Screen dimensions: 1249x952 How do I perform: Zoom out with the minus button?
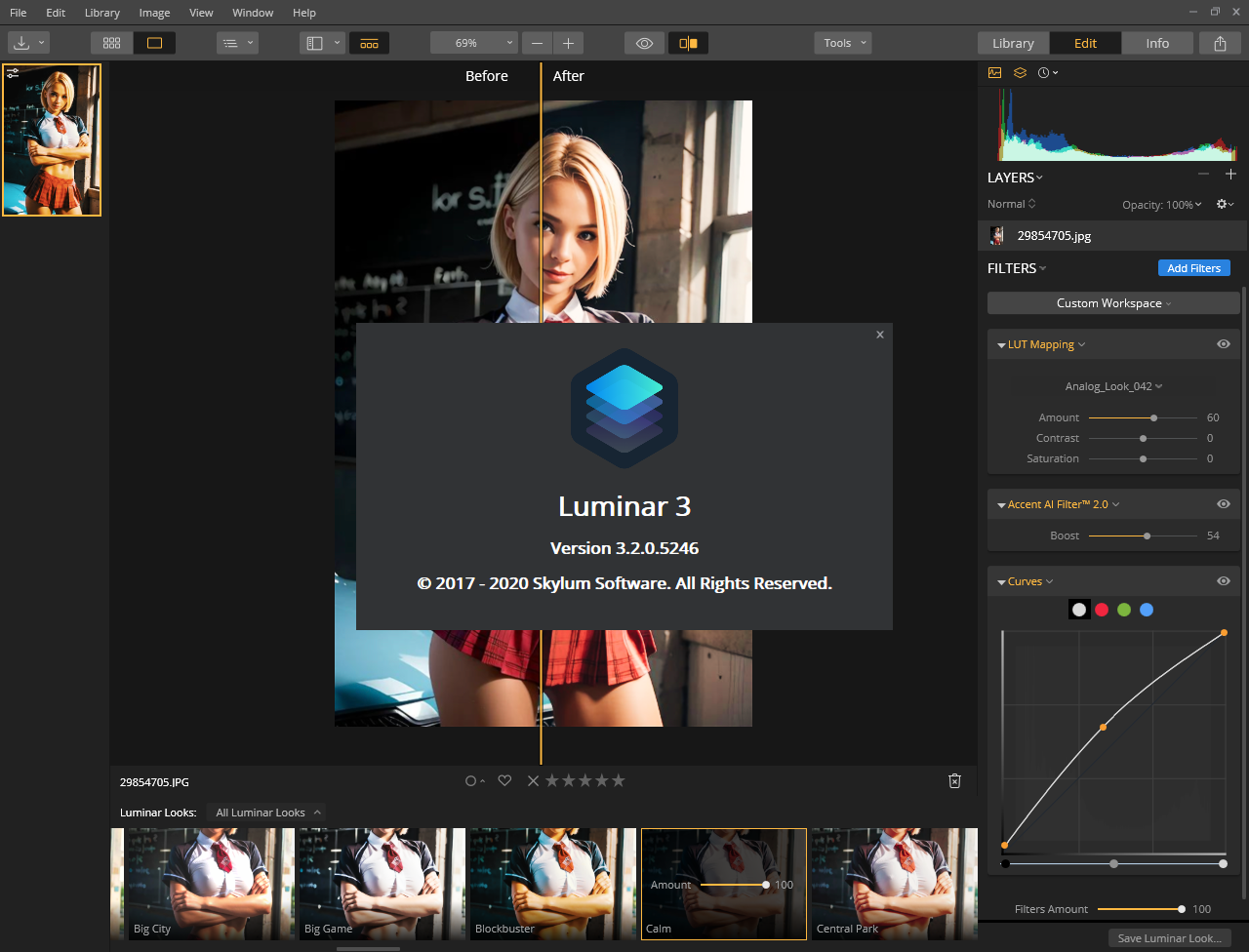click(x=538, y=43)
